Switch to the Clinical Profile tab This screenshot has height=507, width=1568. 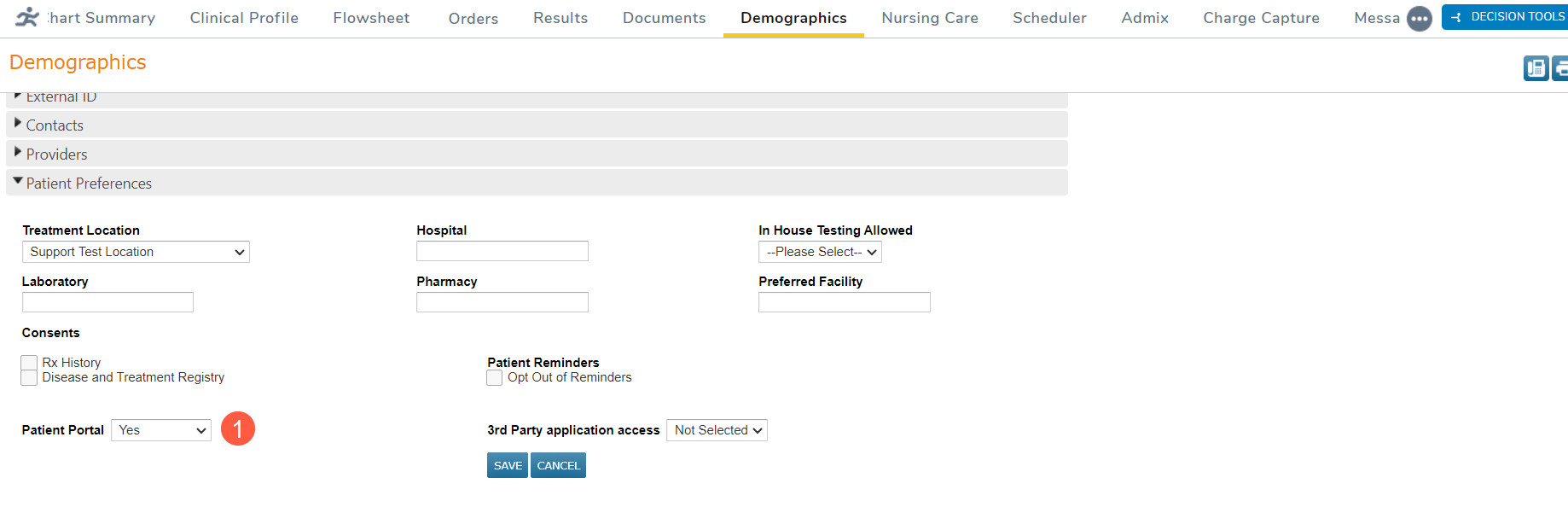[x=244, y=18]
